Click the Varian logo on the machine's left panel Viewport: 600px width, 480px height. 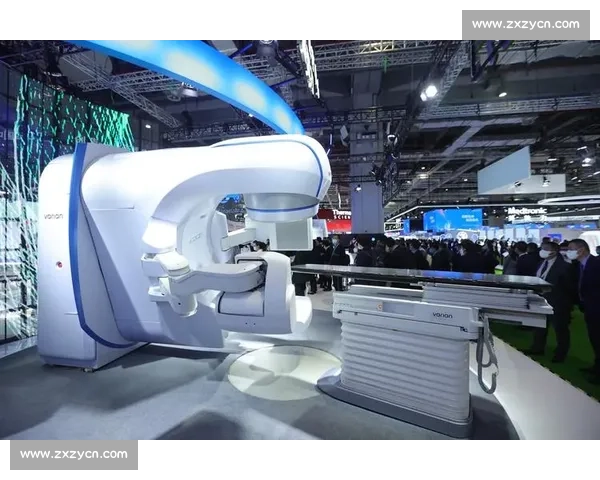53,215
